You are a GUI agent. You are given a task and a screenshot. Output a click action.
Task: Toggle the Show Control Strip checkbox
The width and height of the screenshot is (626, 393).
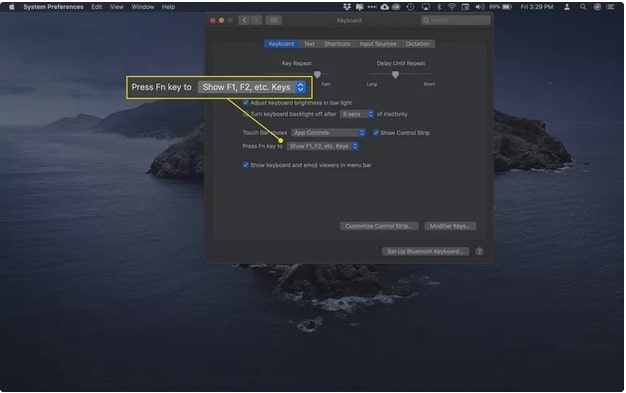click(x=376, y=132)
